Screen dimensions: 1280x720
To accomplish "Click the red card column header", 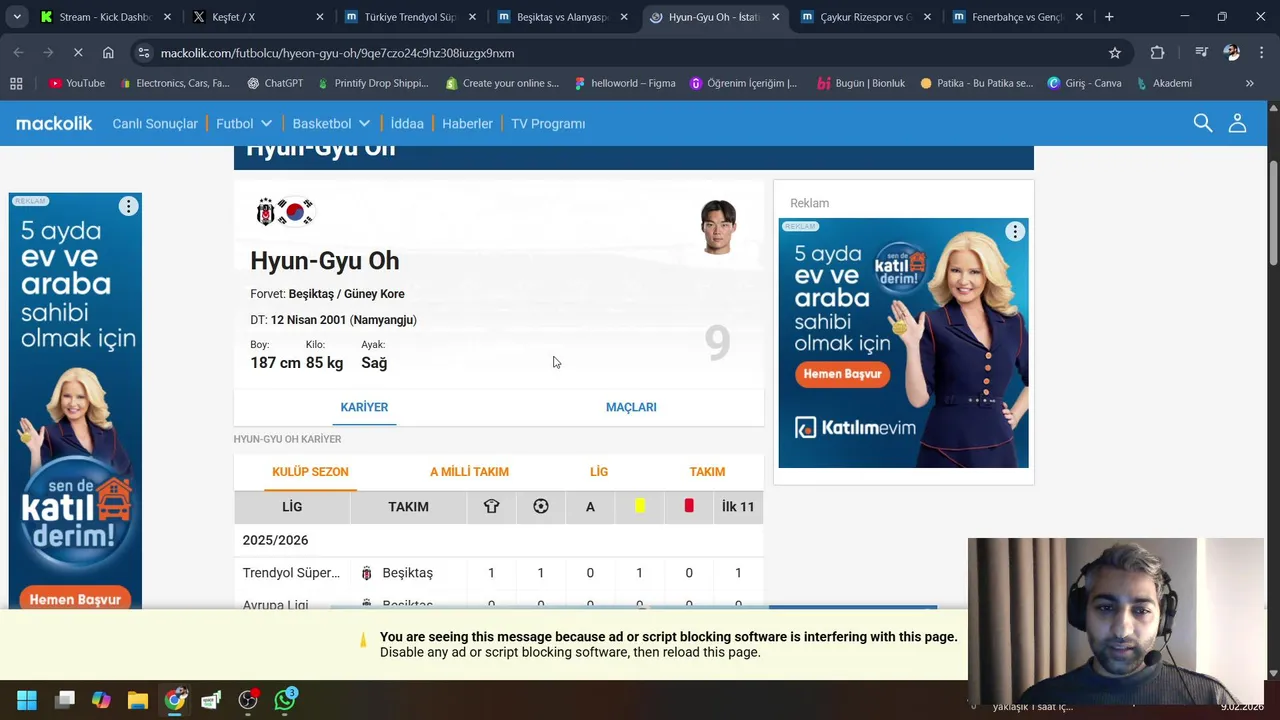I will pyautogui.click(x=689, y=507).
